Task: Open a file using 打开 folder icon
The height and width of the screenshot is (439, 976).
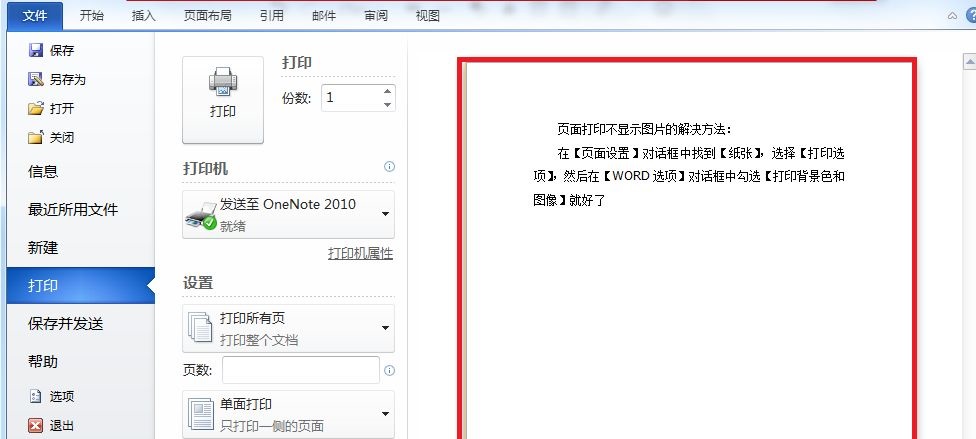Action: tap(36, 108)
